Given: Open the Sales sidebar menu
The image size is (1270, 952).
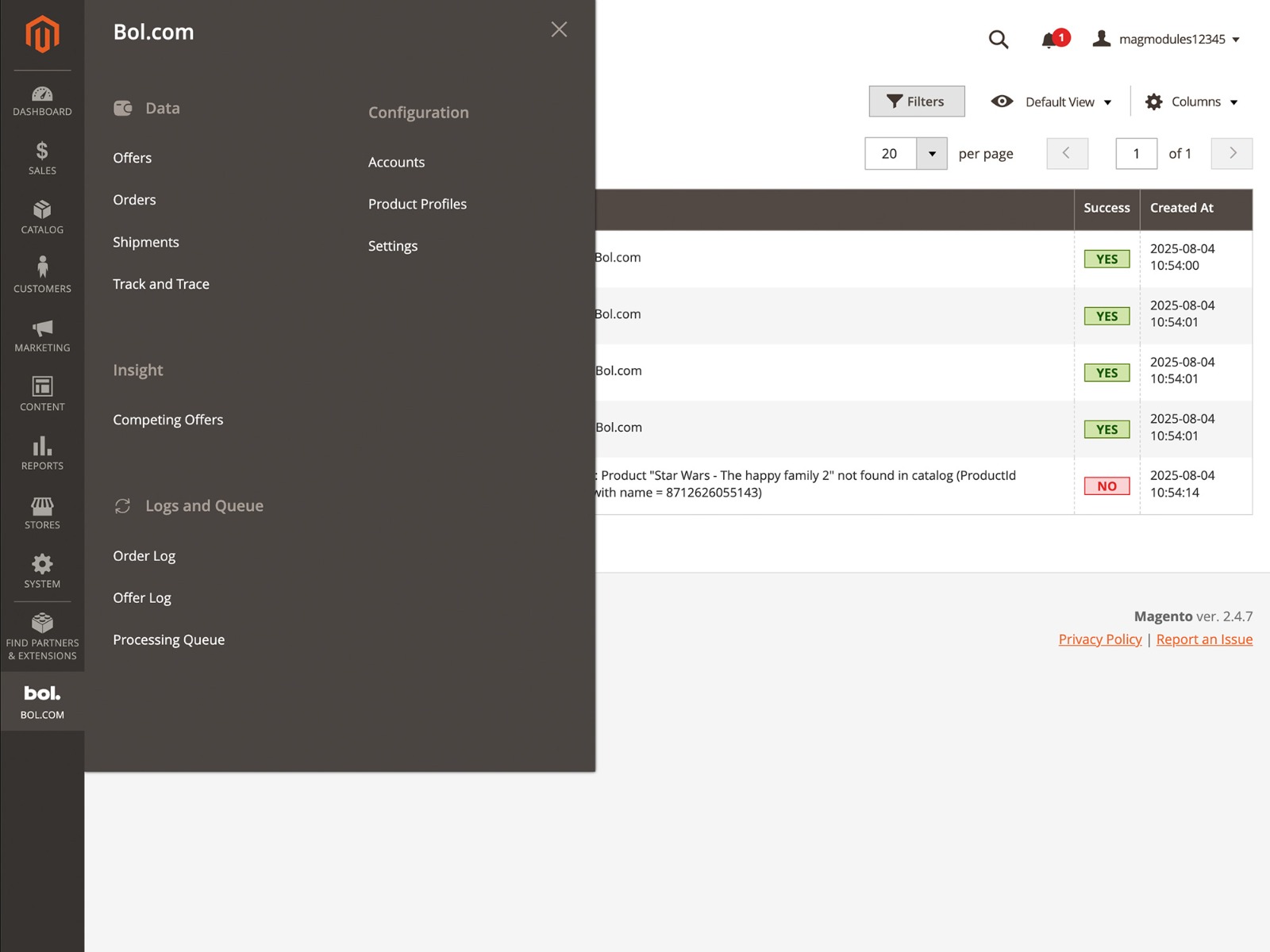Looking at the screenshot, I should click(x=42, y=159).
